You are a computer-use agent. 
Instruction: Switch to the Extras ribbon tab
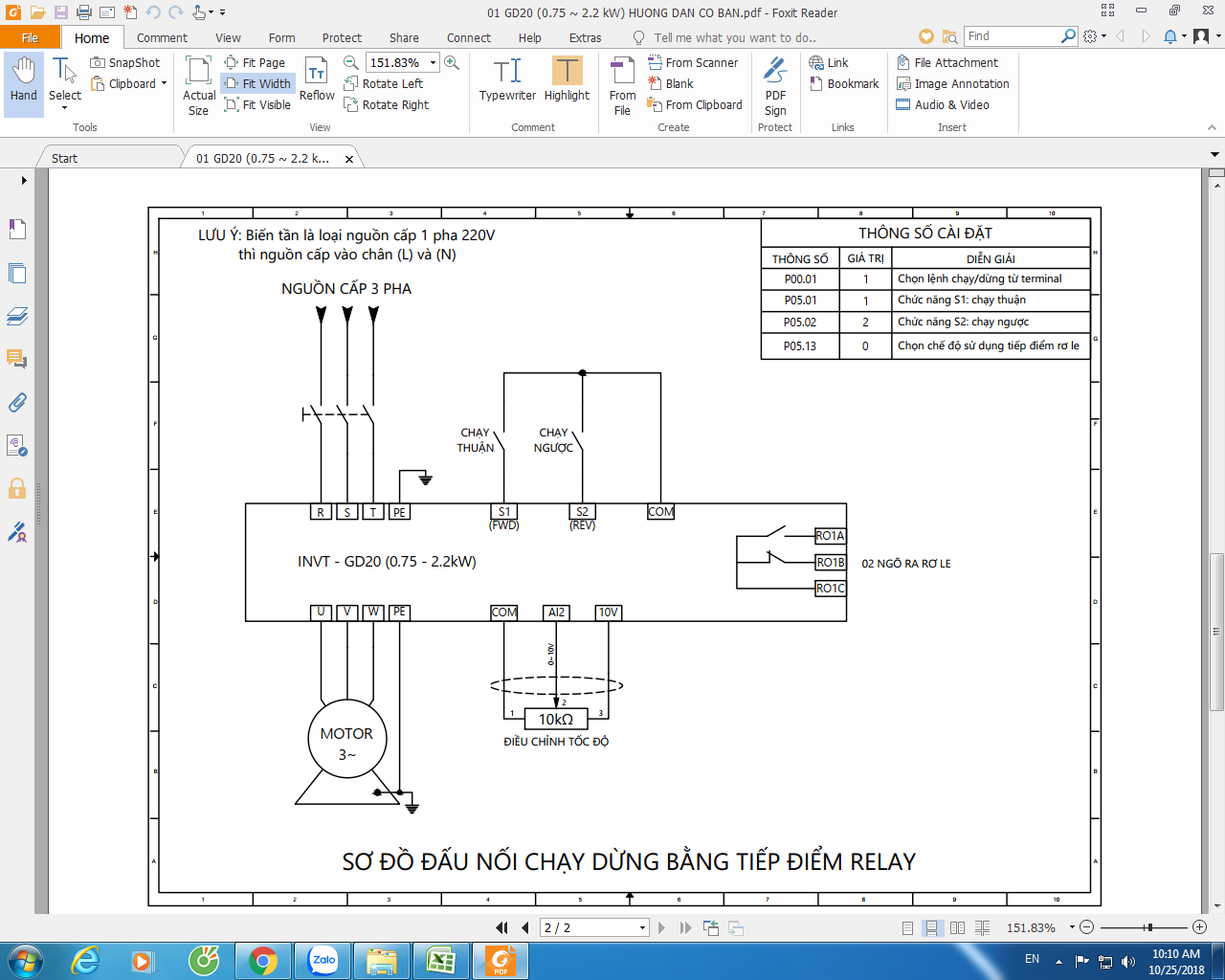tap(585, 37)
